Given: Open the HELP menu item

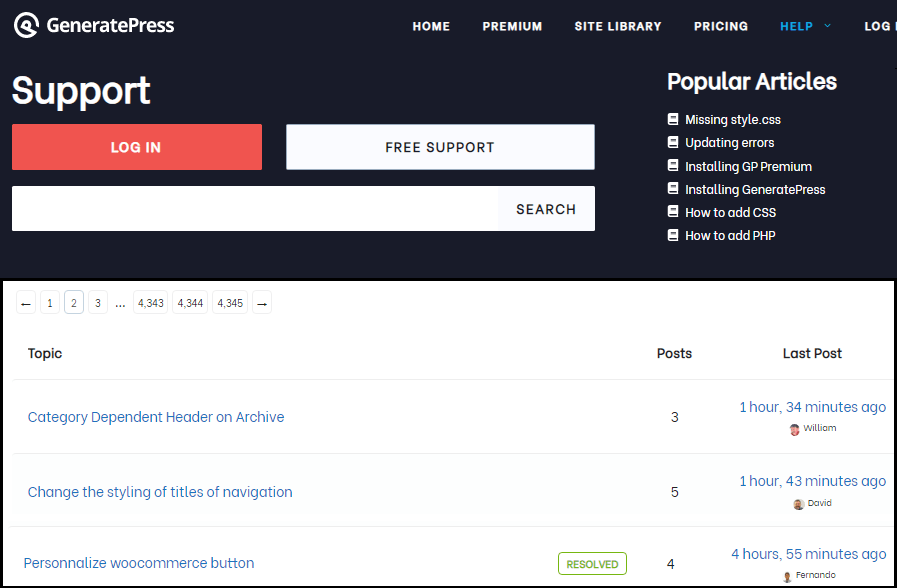Looking at the screenshot, I should click(x=796, y=26).
